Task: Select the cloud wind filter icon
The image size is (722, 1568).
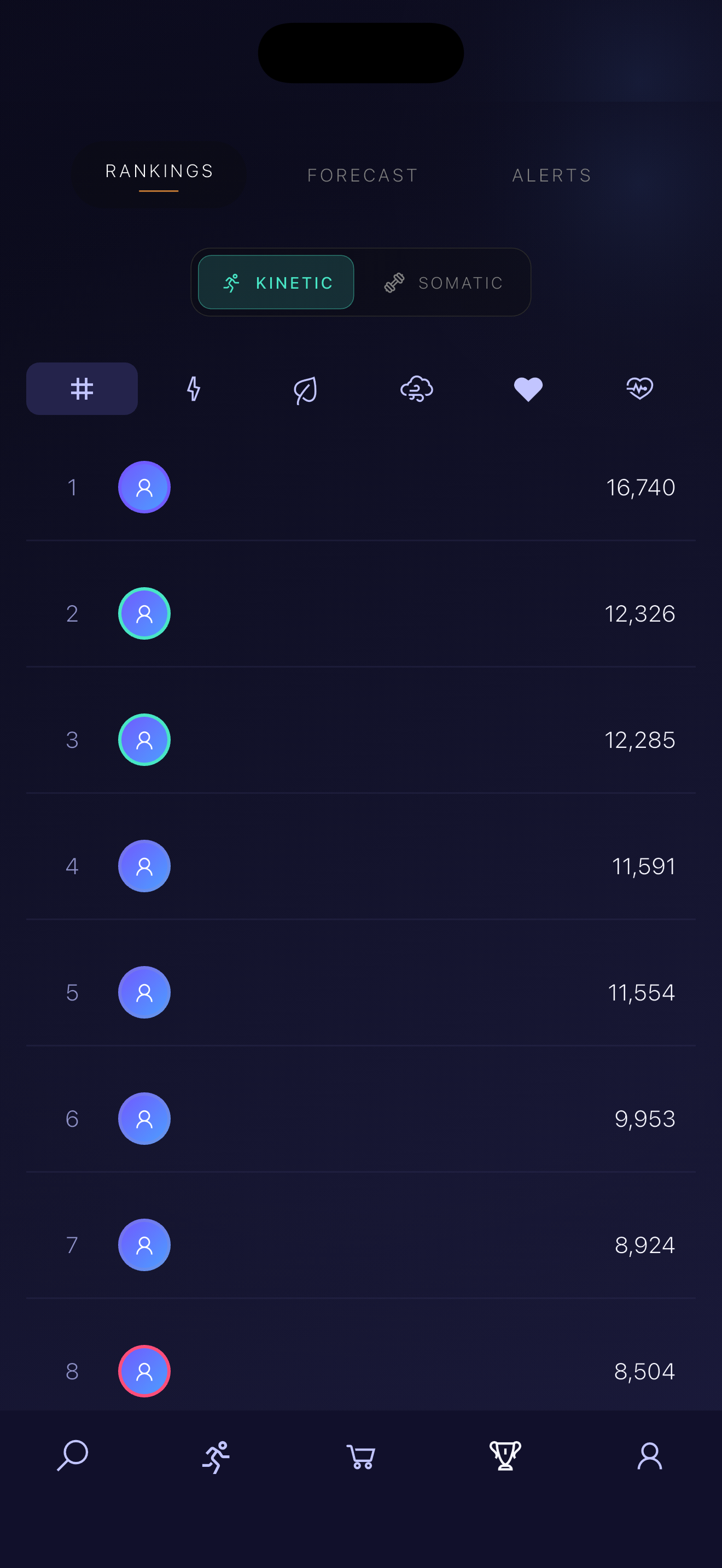Action: (416, 389)
